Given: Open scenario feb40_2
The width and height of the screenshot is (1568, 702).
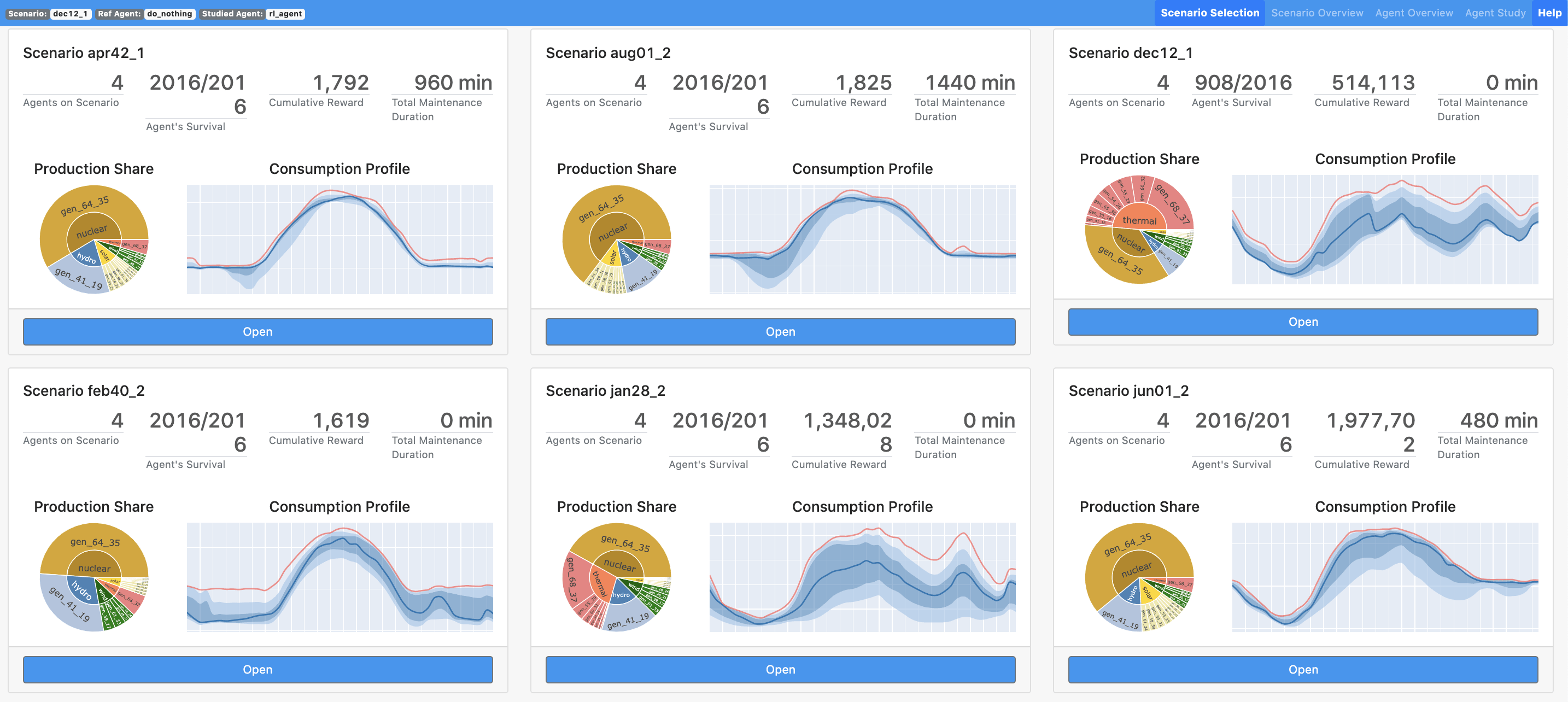Looking at the screenshot, I should coord(258,669).
